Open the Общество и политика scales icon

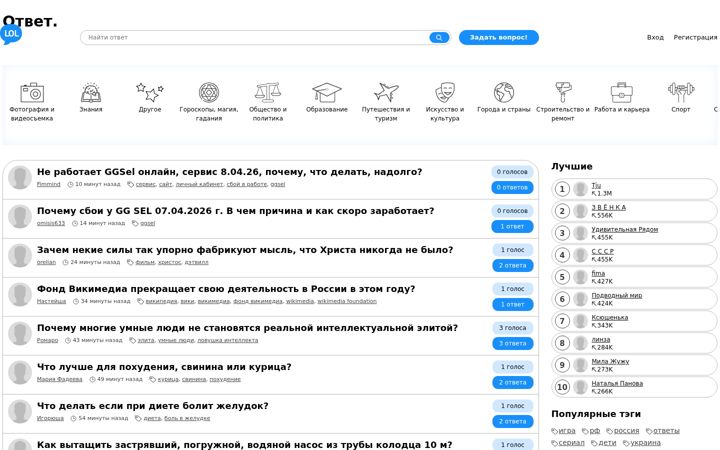click(x=268, y=92)
